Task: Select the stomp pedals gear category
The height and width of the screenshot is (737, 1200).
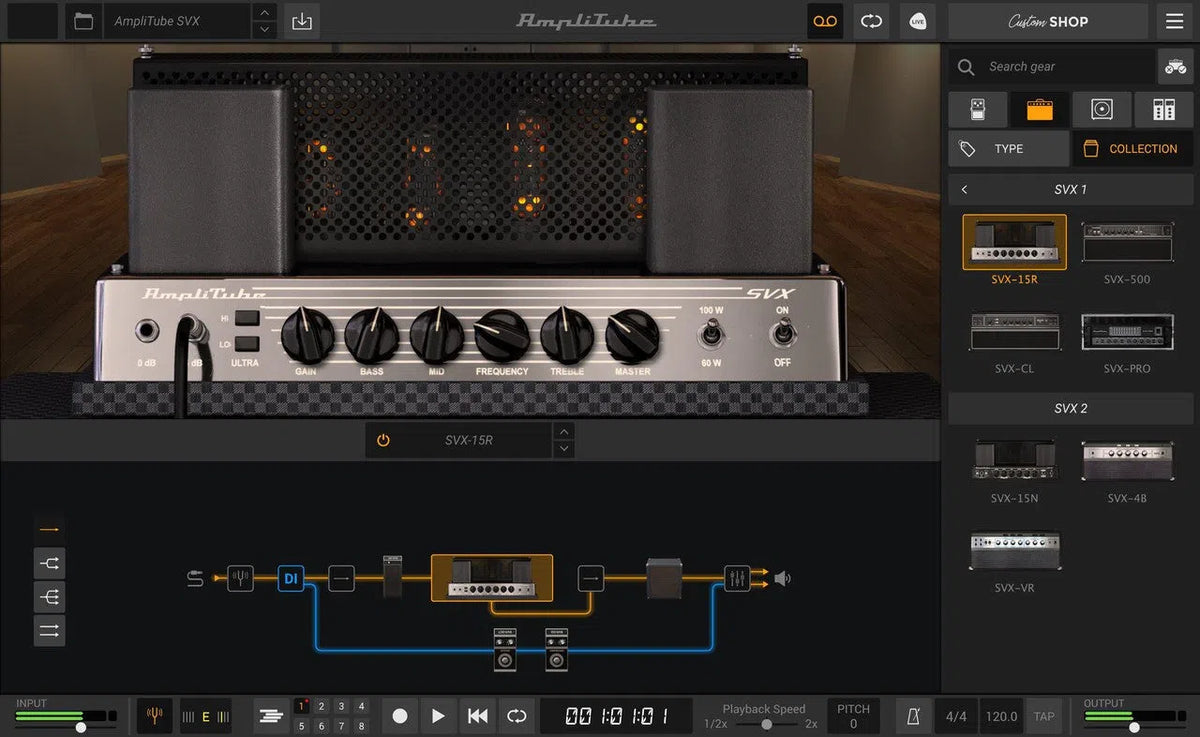Action: (x=977, y=109)
